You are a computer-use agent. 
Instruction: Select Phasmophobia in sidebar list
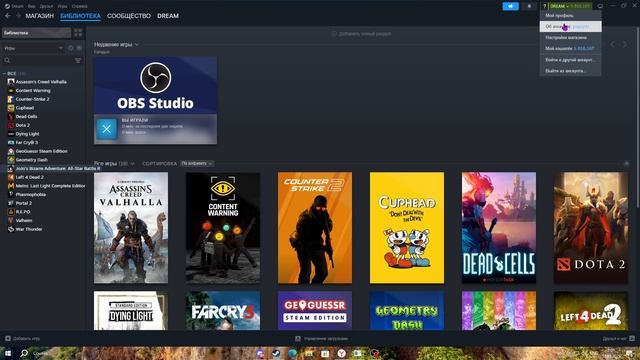(x=31, y=195)
